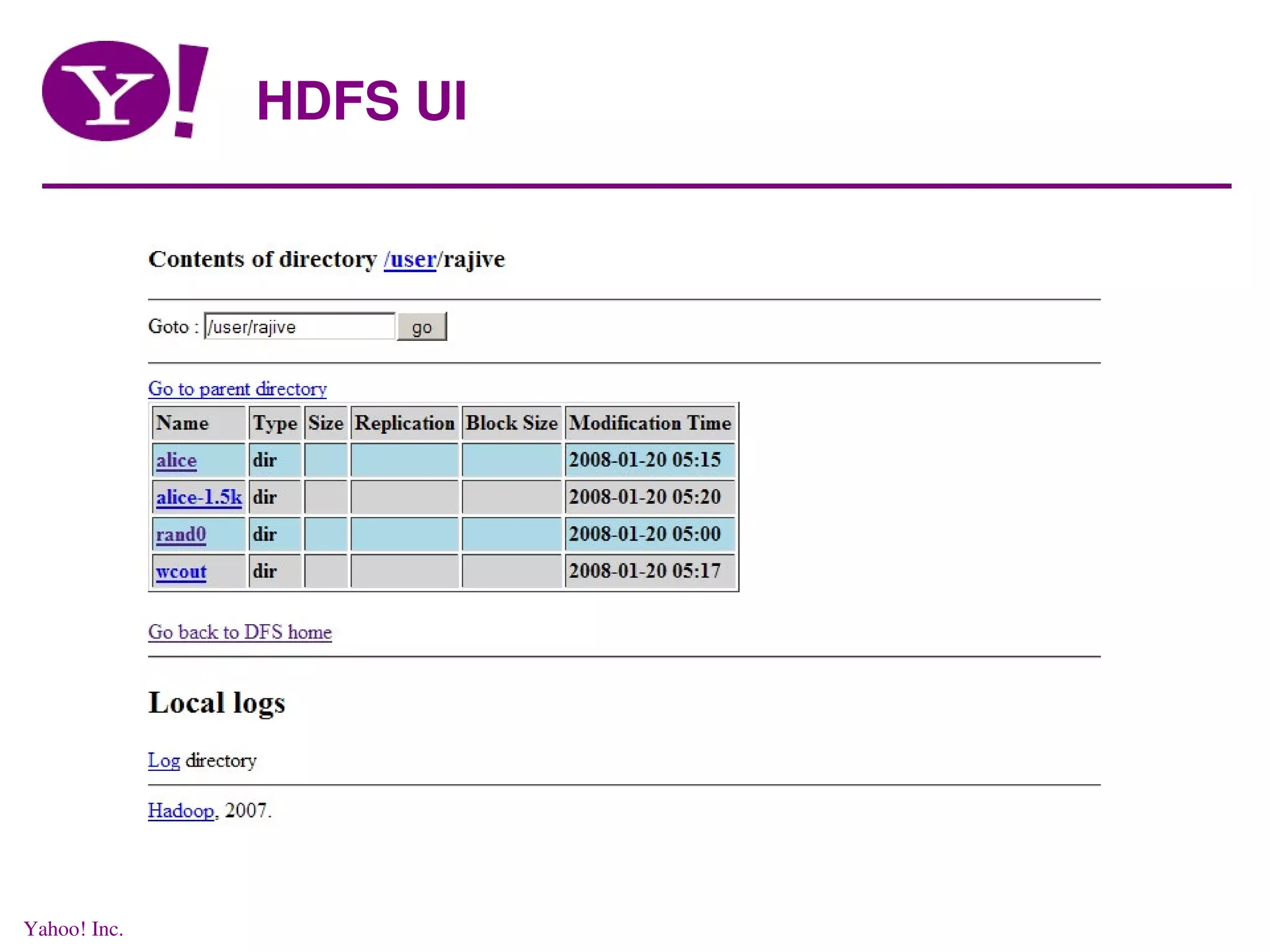Click the Name column header
1270x952 pixels.
point(182,423)
